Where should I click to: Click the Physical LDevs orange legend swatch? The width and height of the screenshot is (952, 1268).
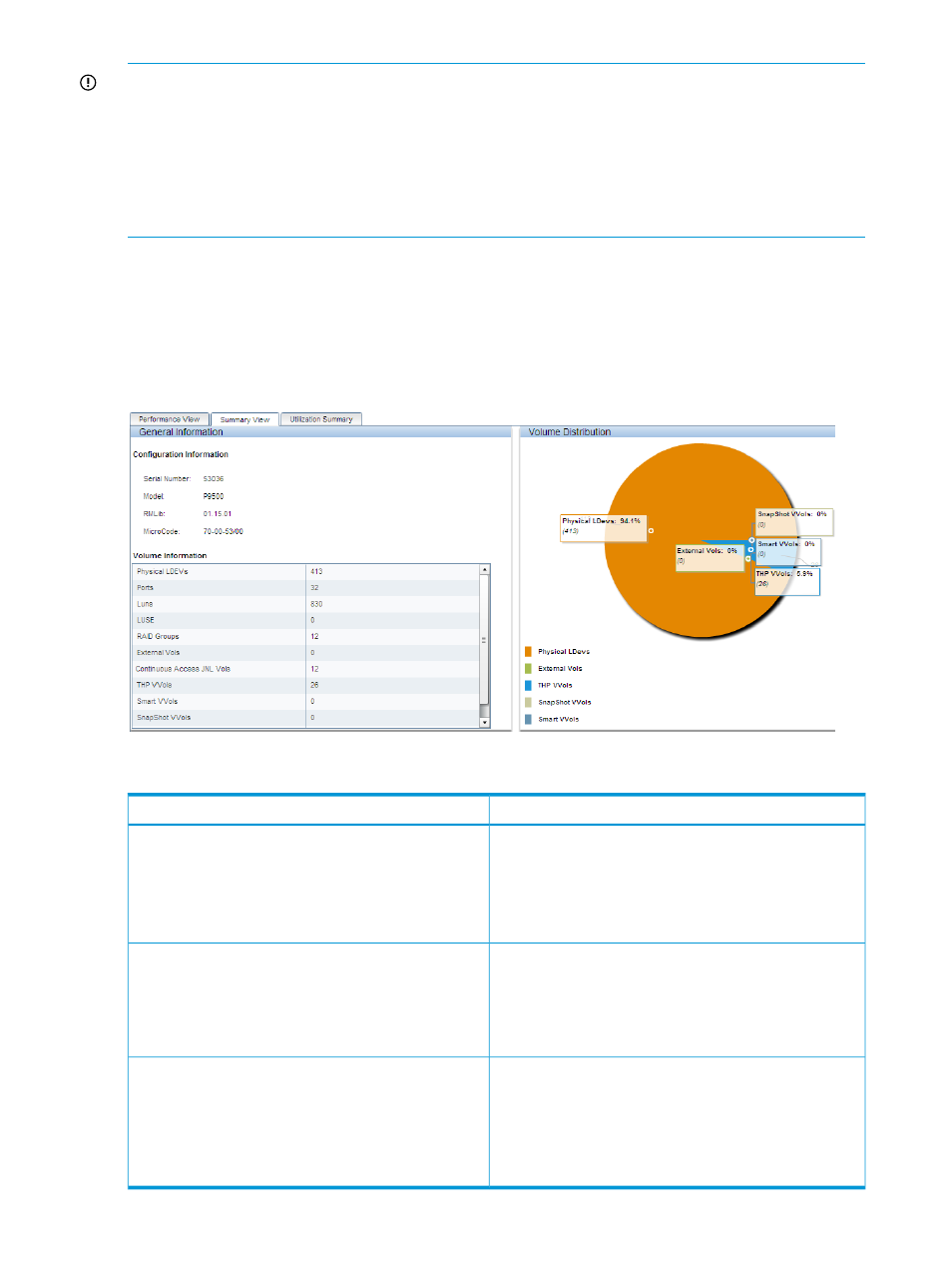point(528,651)
